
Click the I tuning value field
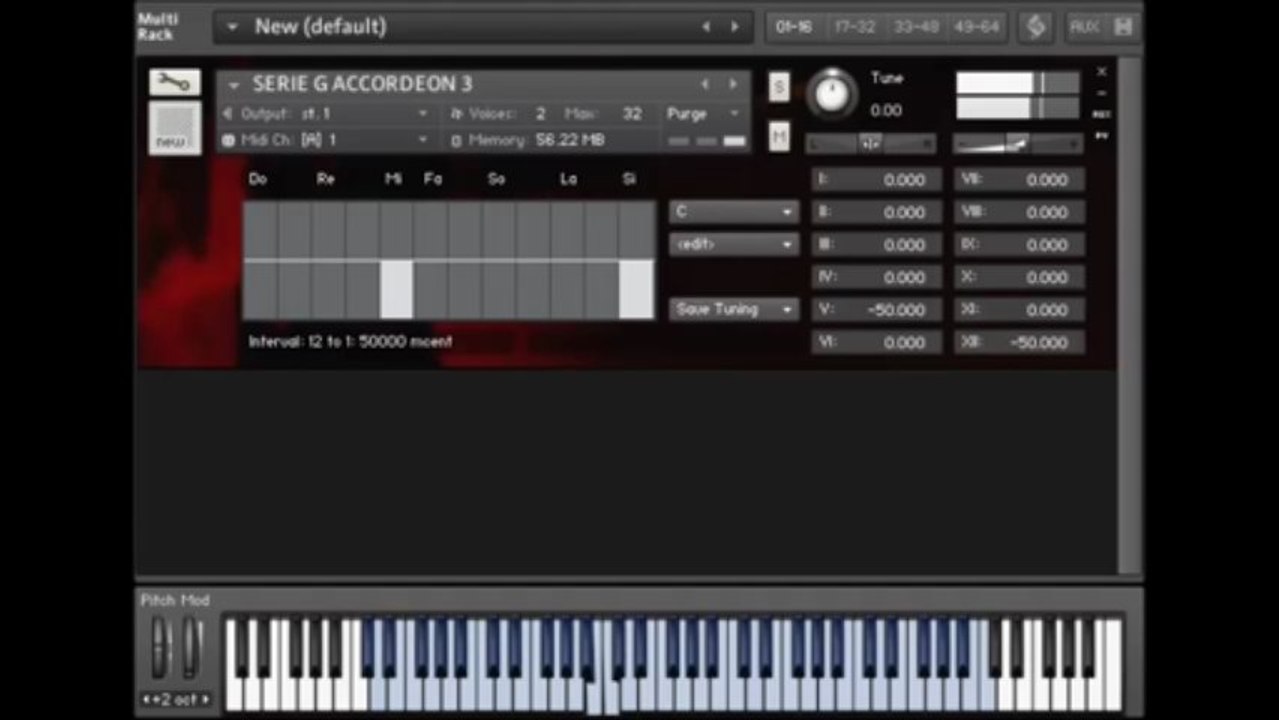876,180
